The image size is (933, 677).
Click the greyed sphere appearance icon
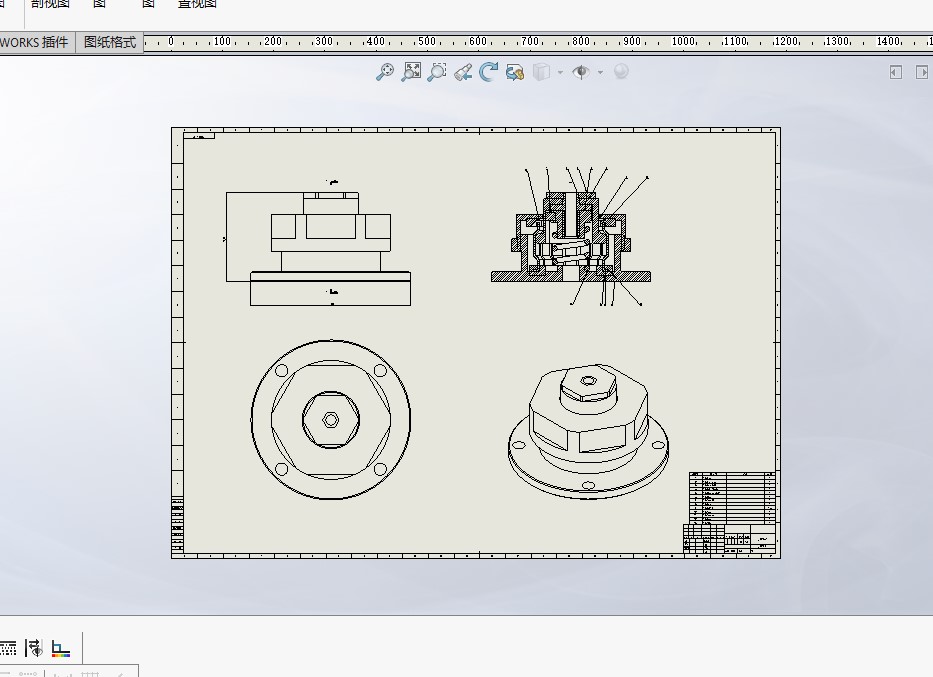click(621, 72)
